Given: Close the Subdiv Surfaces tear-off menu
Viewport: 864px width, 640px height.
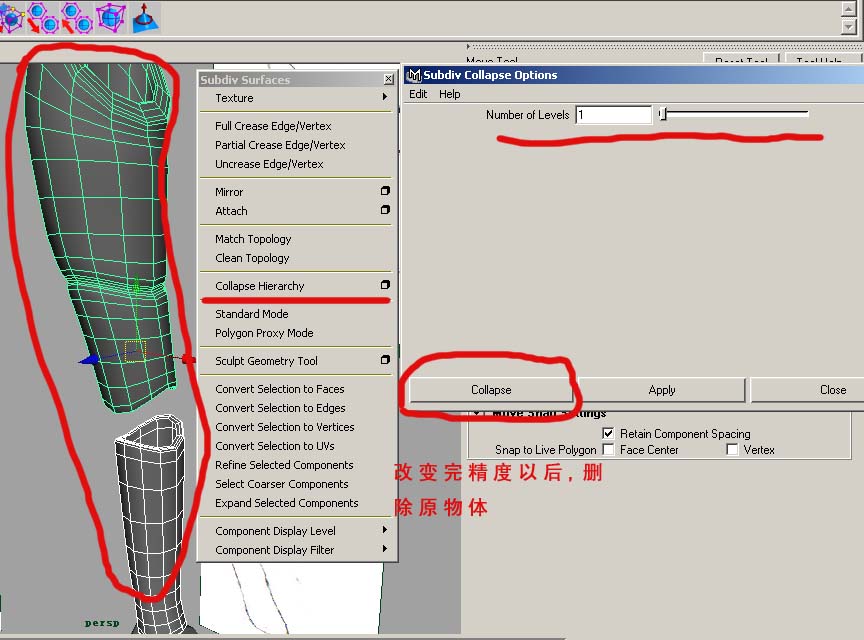Looking at the screenshot, I should [x=388, y=80].
